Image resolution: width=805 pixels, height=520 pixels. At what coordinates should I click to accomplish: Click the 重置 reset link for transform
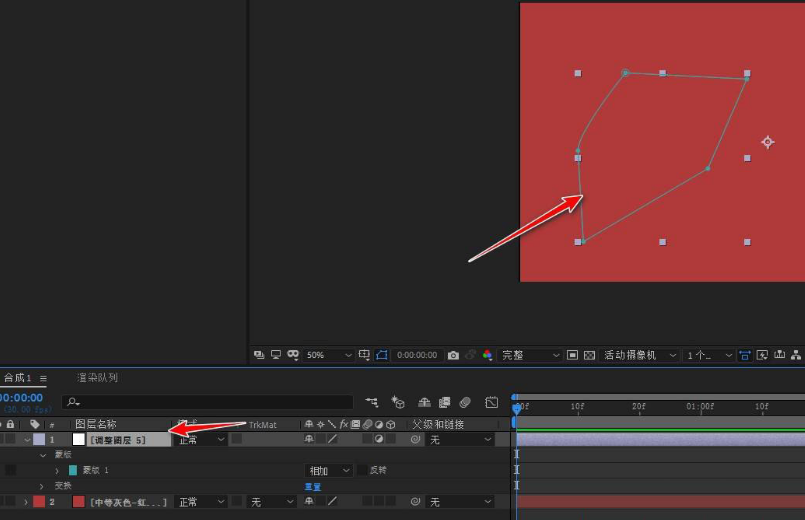(x=313, y=487)
